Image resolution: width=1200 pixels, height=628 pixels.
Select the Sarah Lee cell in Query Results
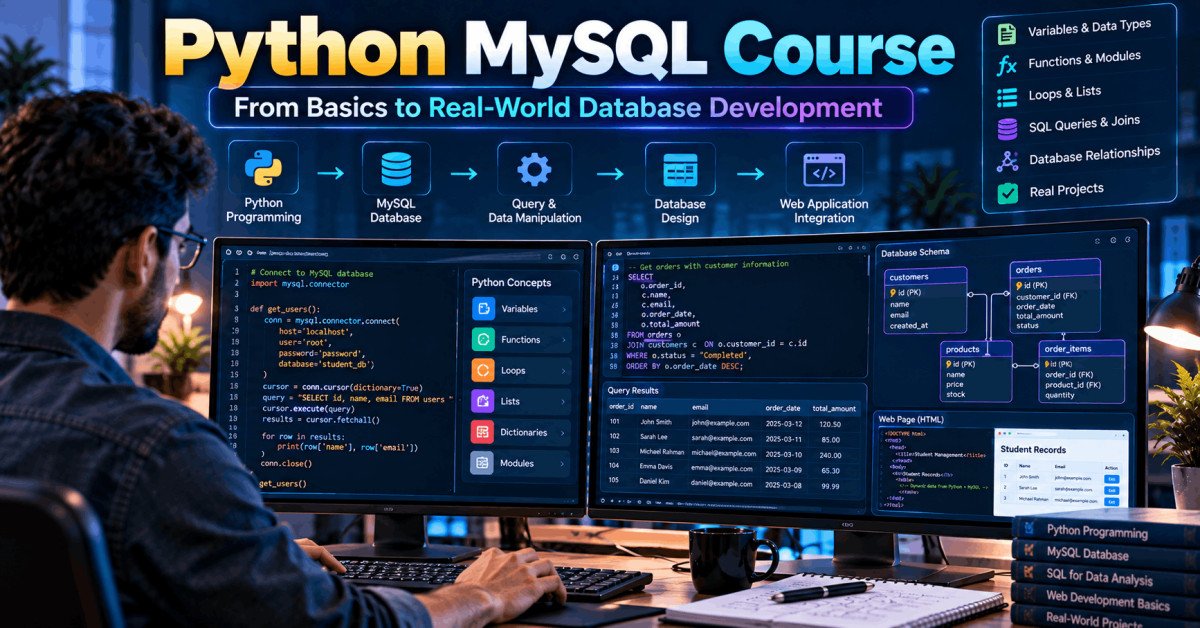click(654, 438)
